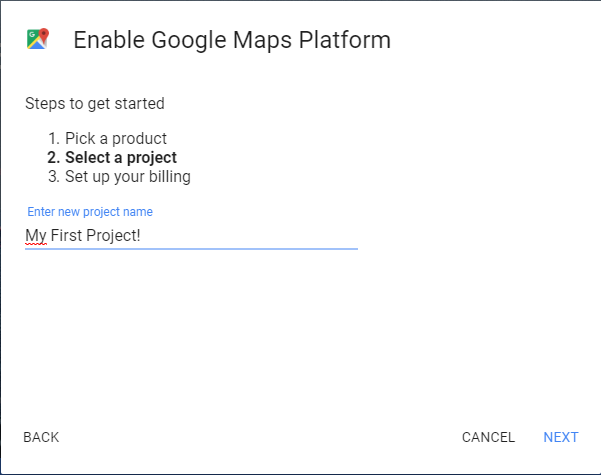601x475 pixels.
Task: Select step 'Pick a product'
Action: click(116, 138)
